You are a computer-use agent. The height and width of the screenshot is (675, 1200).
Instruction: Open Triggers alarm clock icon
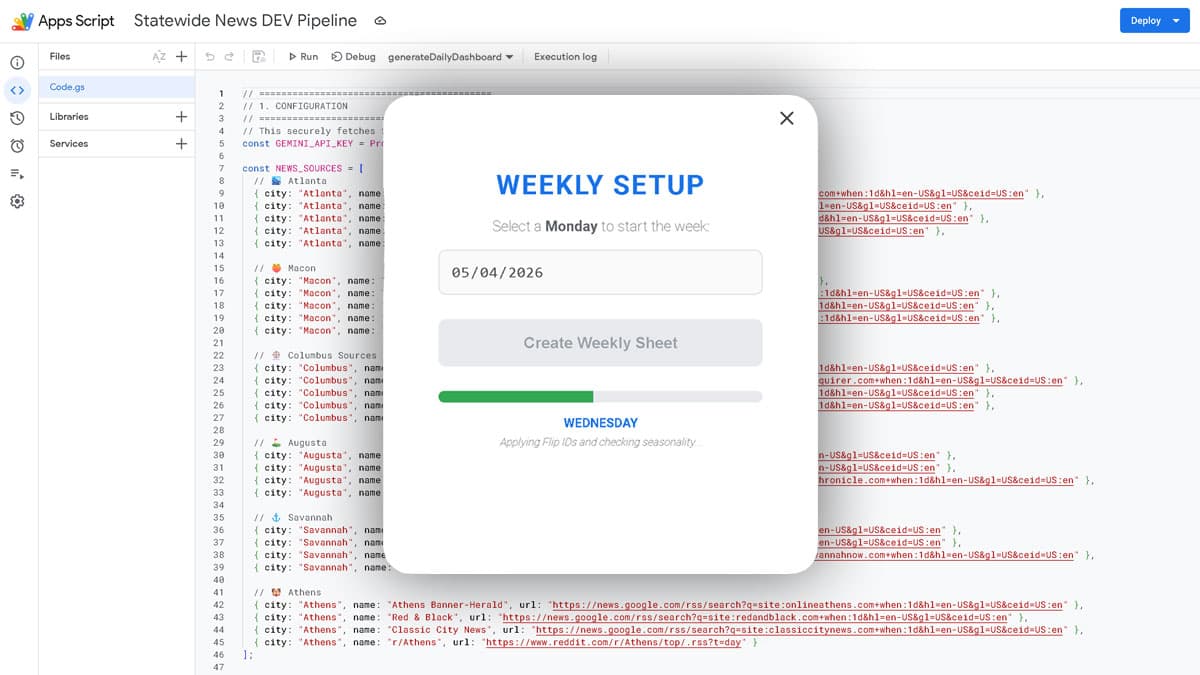[x=17, y=146]
